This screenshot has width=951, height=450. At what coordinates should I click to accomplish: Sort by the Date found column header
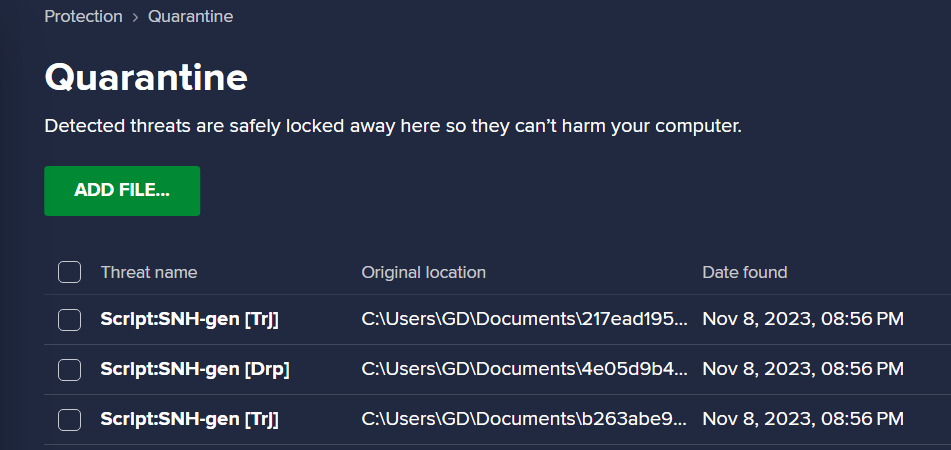pyautogui.click(x=745, y=272)
